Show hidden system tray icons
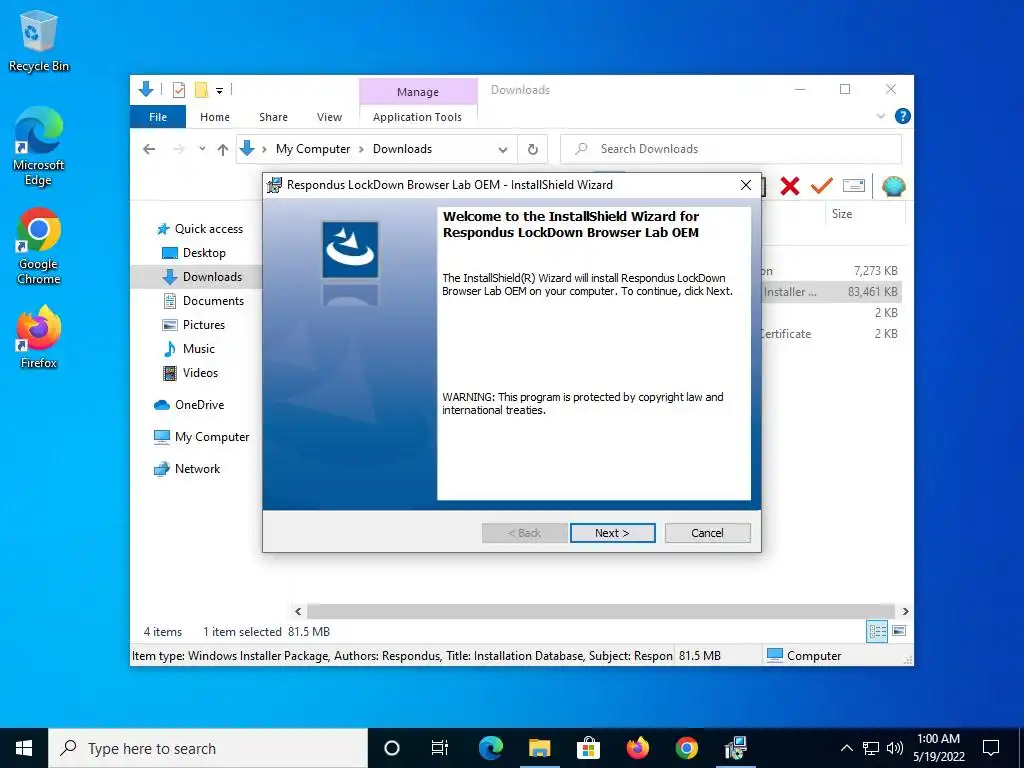The image size is (1024, 768). click(x=846, y=748)
